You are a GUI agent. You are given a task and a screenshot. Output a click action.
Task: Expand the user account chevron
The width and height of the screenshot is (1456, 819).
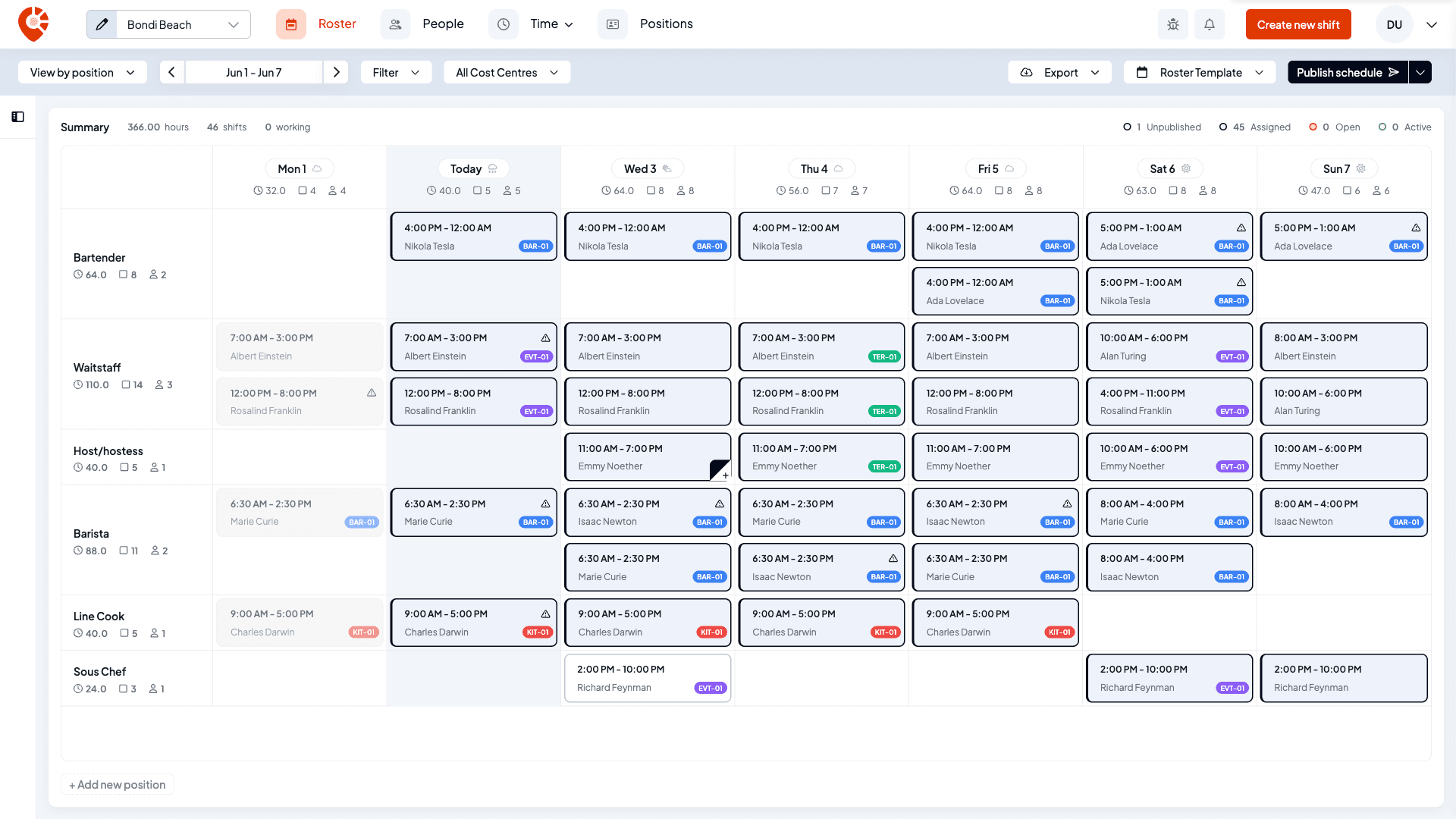click(x=1432, y=24)
